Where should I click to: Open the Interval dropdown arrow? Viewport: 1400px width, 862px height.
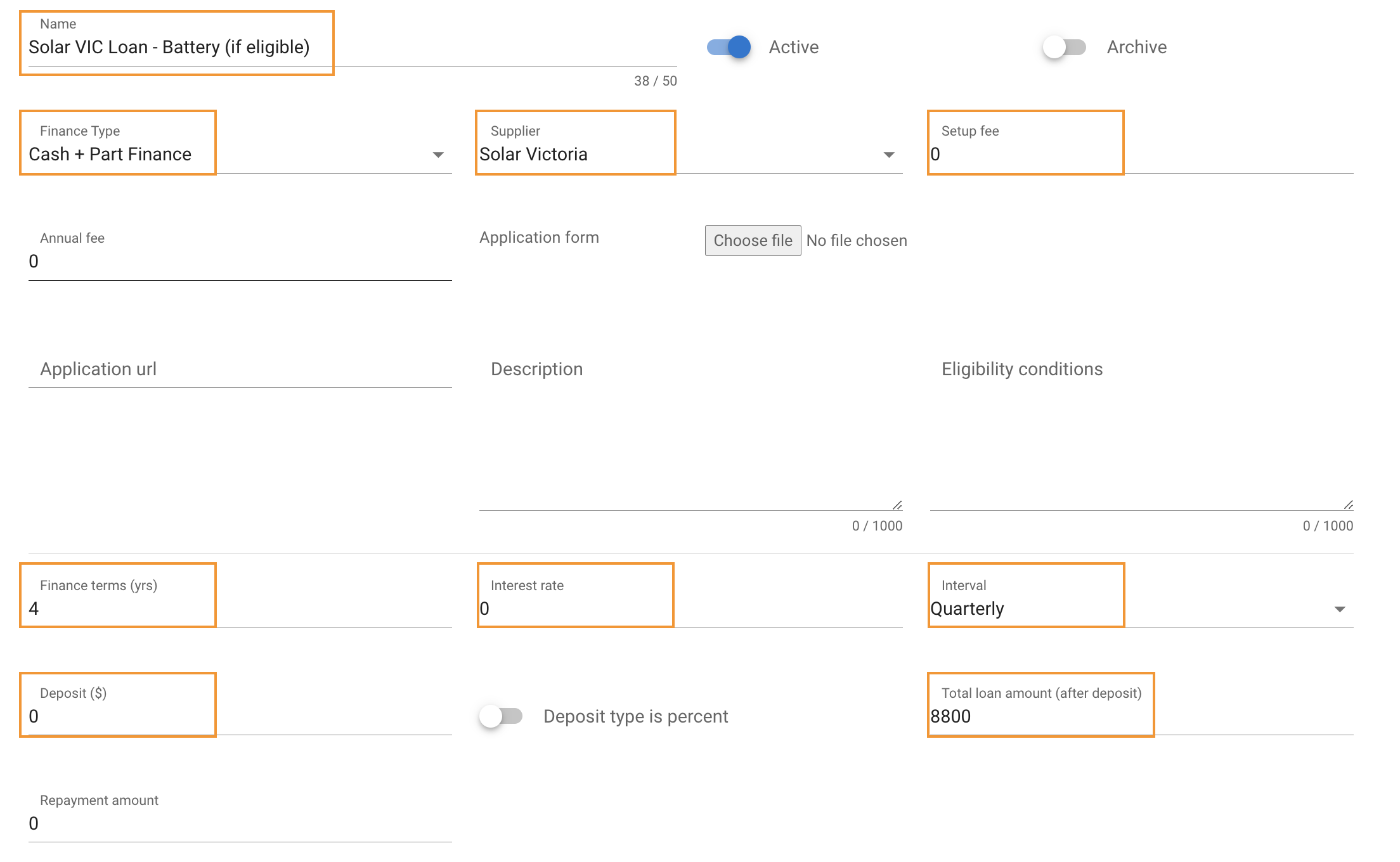coord(1340,609)
